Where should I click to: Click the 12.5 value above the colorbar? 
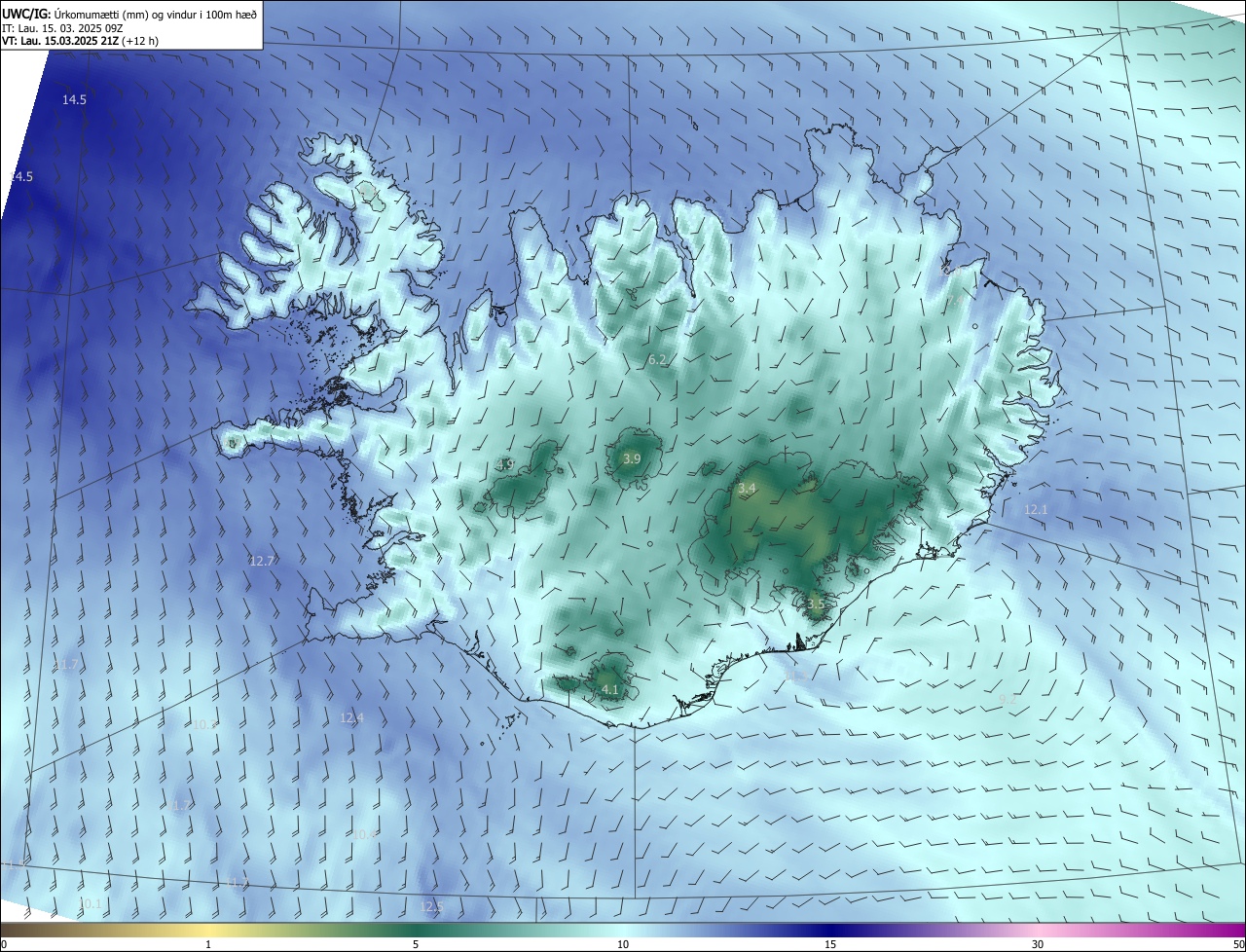coord(431,907)
